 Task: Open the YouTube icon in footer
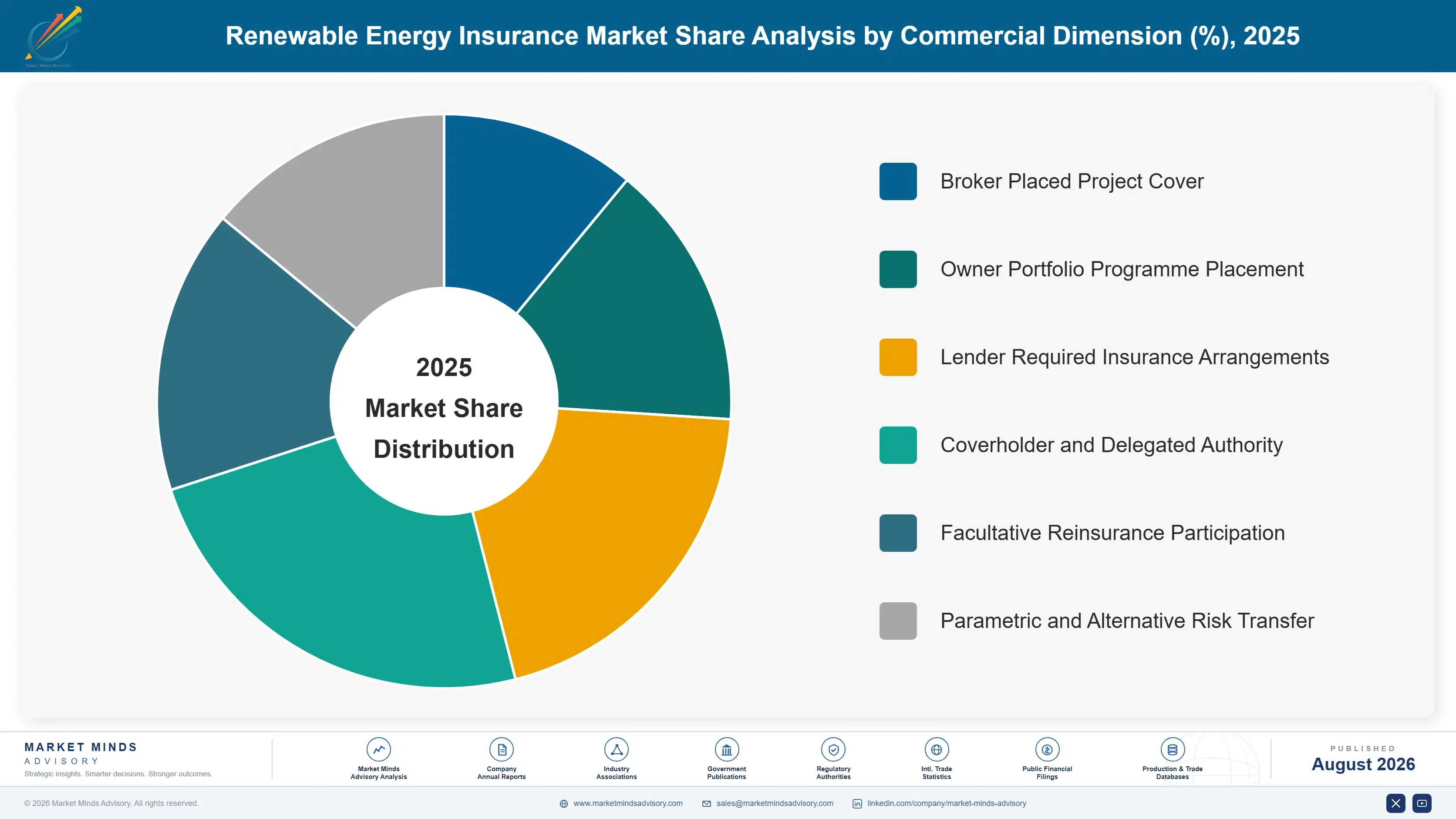(x=1422, y=803)
